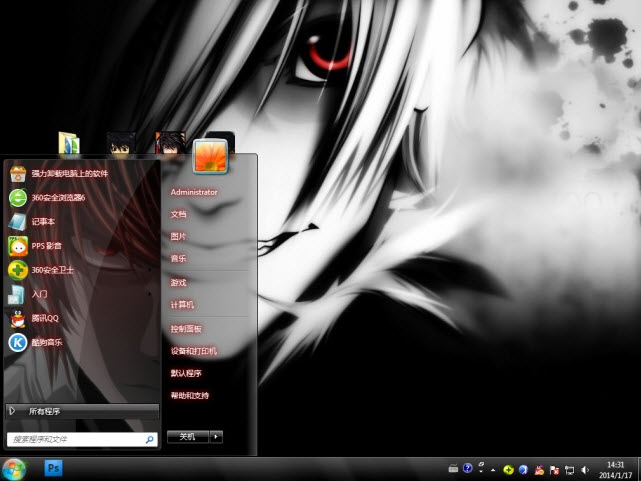Open the clock showing 14:31
This screenshot has width=641, height=481.
615,470
